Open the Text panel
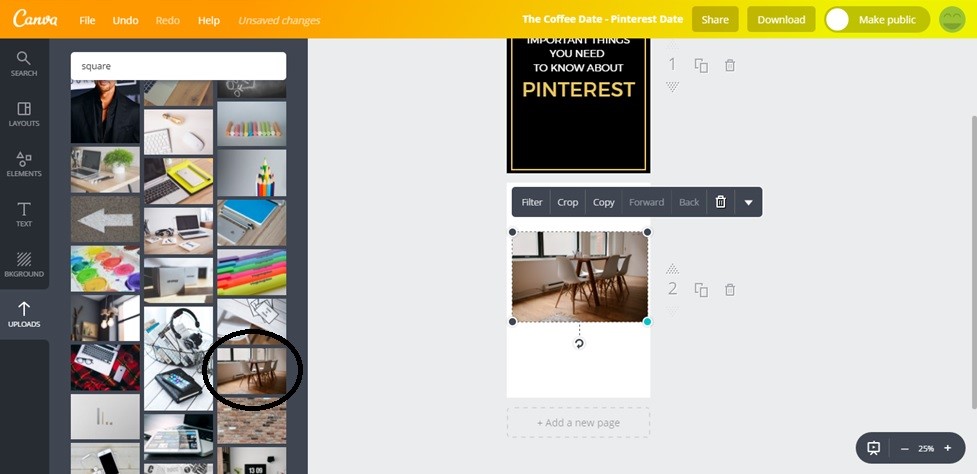The image size is (977, 474). [x=24, y=214]
